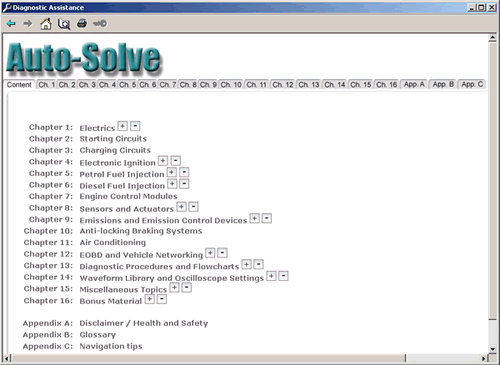This screenshot has height=365, width=500.
Task: Expand Miscellaneous Topics with plus
Action: pos(174,288)
